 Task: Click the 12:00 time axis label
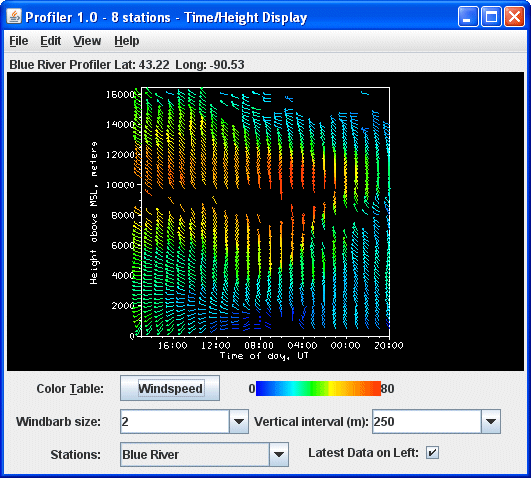[x=216, y=346]
